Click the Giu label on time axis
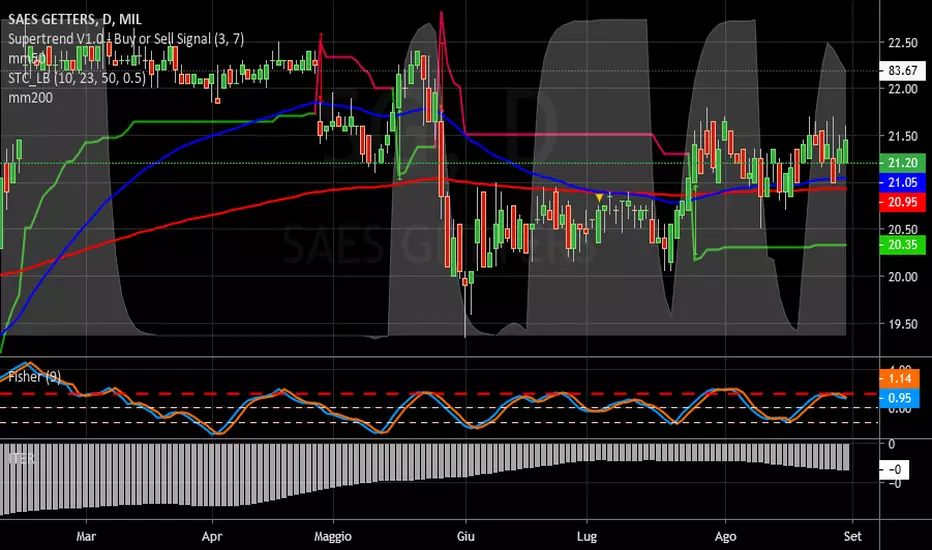The height and width of the screenshot is (550, 932). pos(465,536)
